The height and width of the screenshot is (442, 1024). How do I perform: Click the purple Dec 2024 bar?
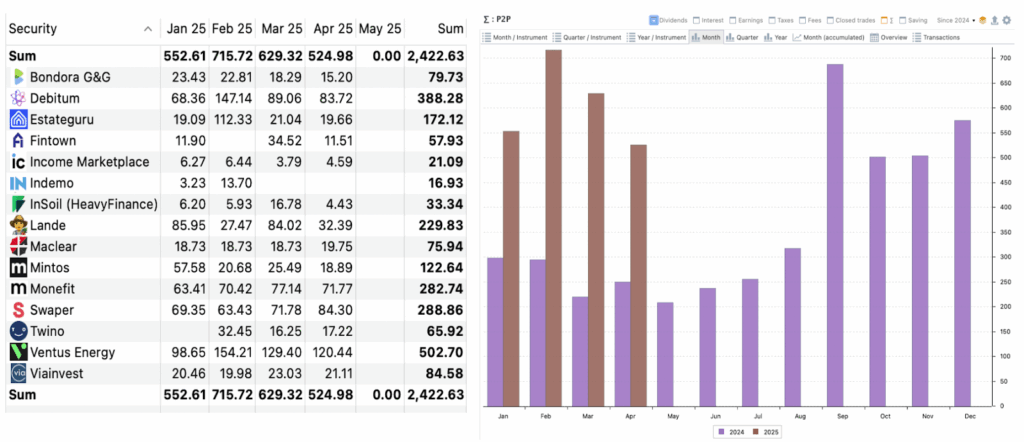point(962,263)
